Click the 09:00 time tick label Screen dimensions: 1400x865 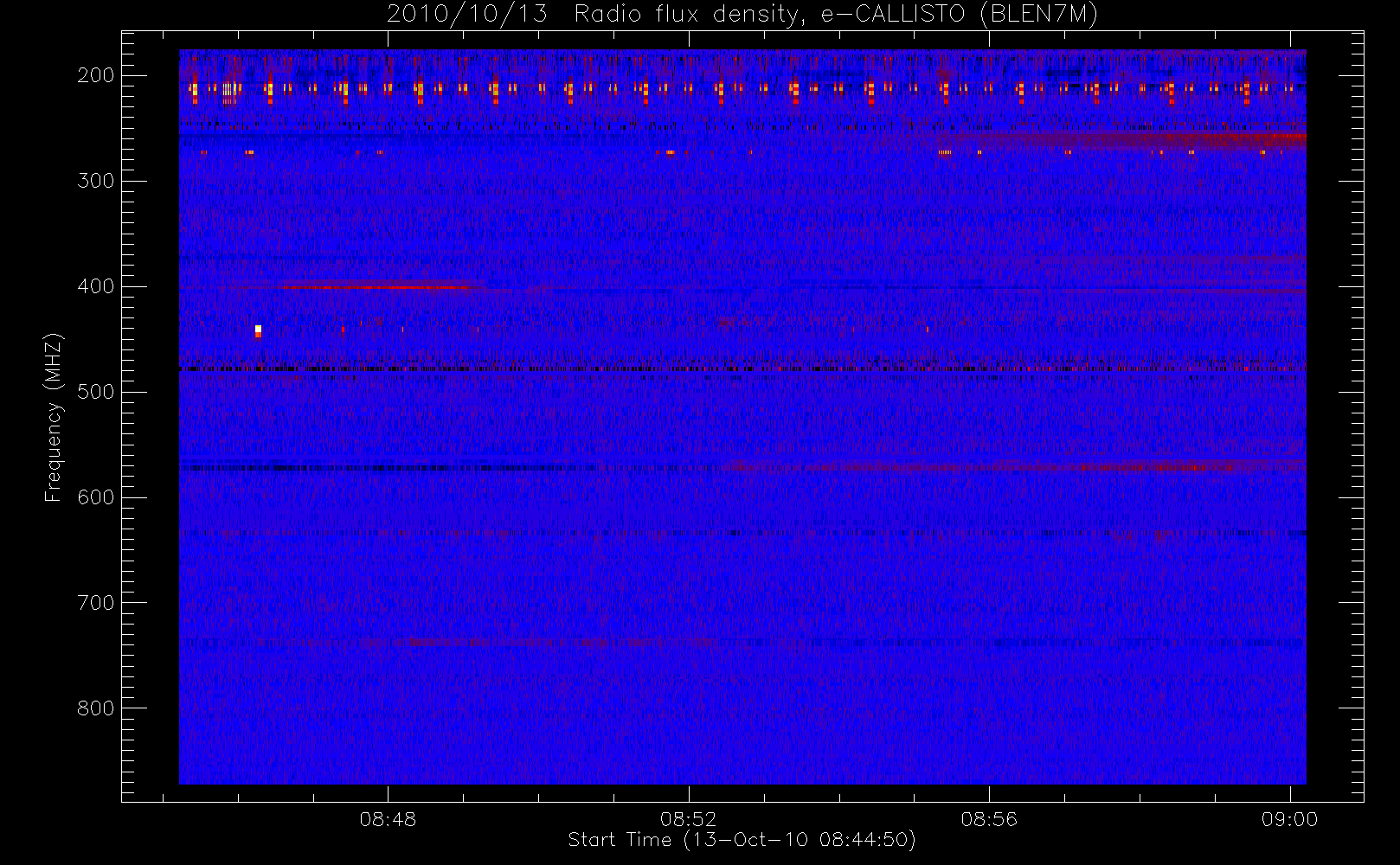coord(1289,819)
